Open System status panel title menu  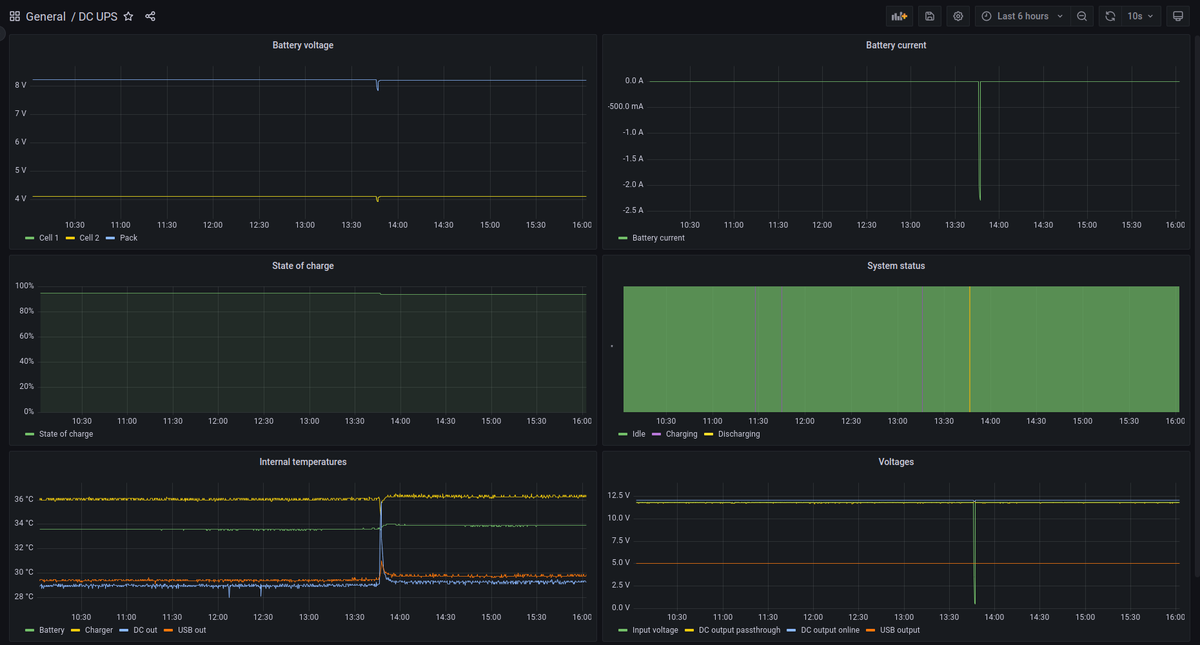(896, 266)
